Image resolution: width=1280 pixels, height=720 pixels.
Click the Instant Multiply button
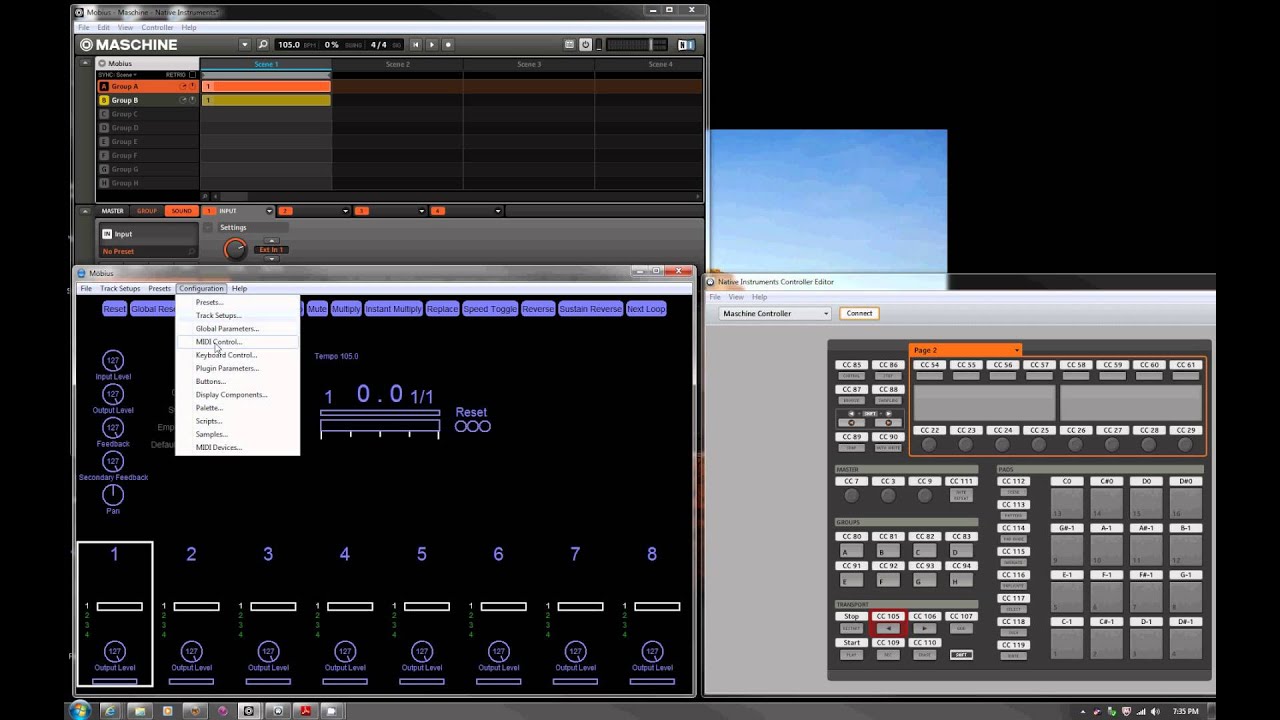click(393, 309)
